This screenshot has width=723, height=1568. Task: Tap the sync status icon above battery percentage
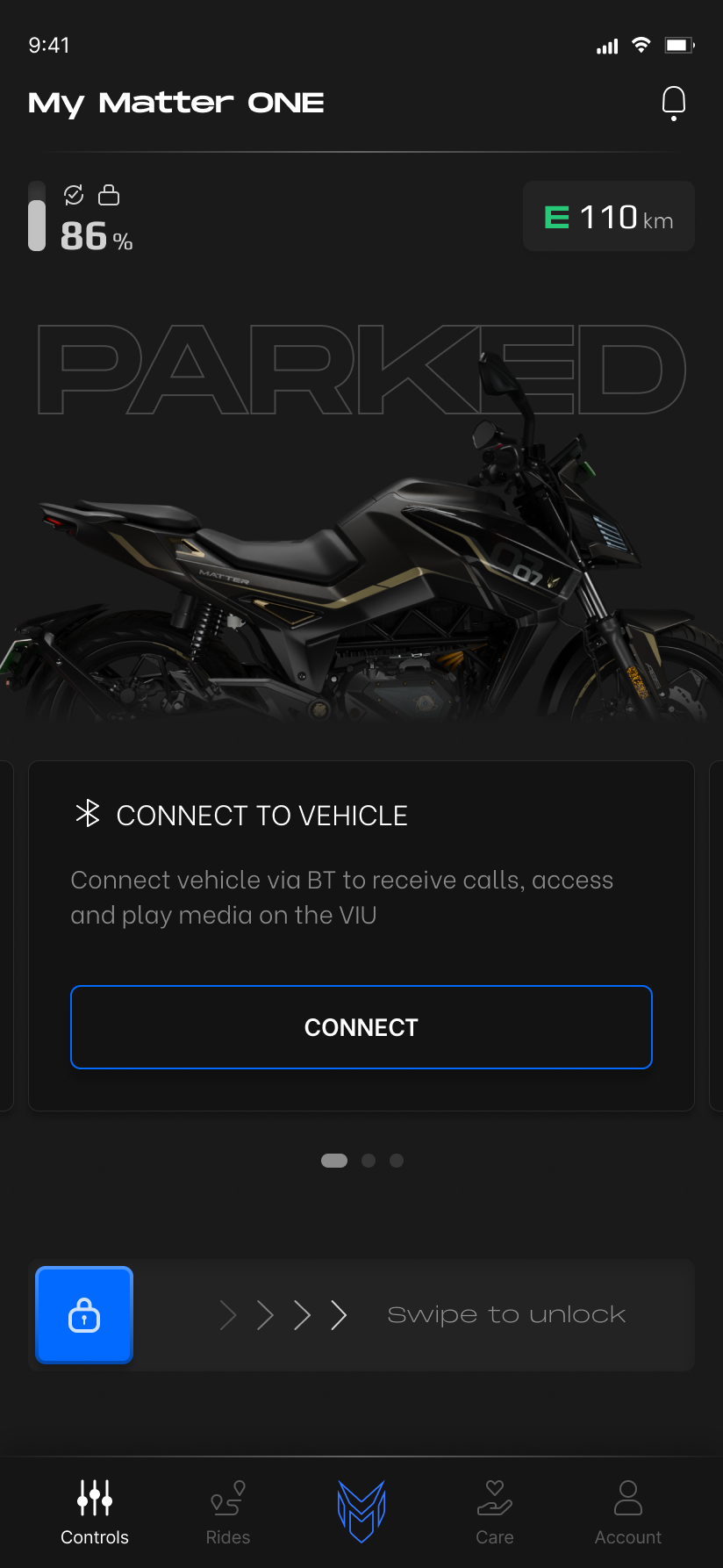coord(74,195)
